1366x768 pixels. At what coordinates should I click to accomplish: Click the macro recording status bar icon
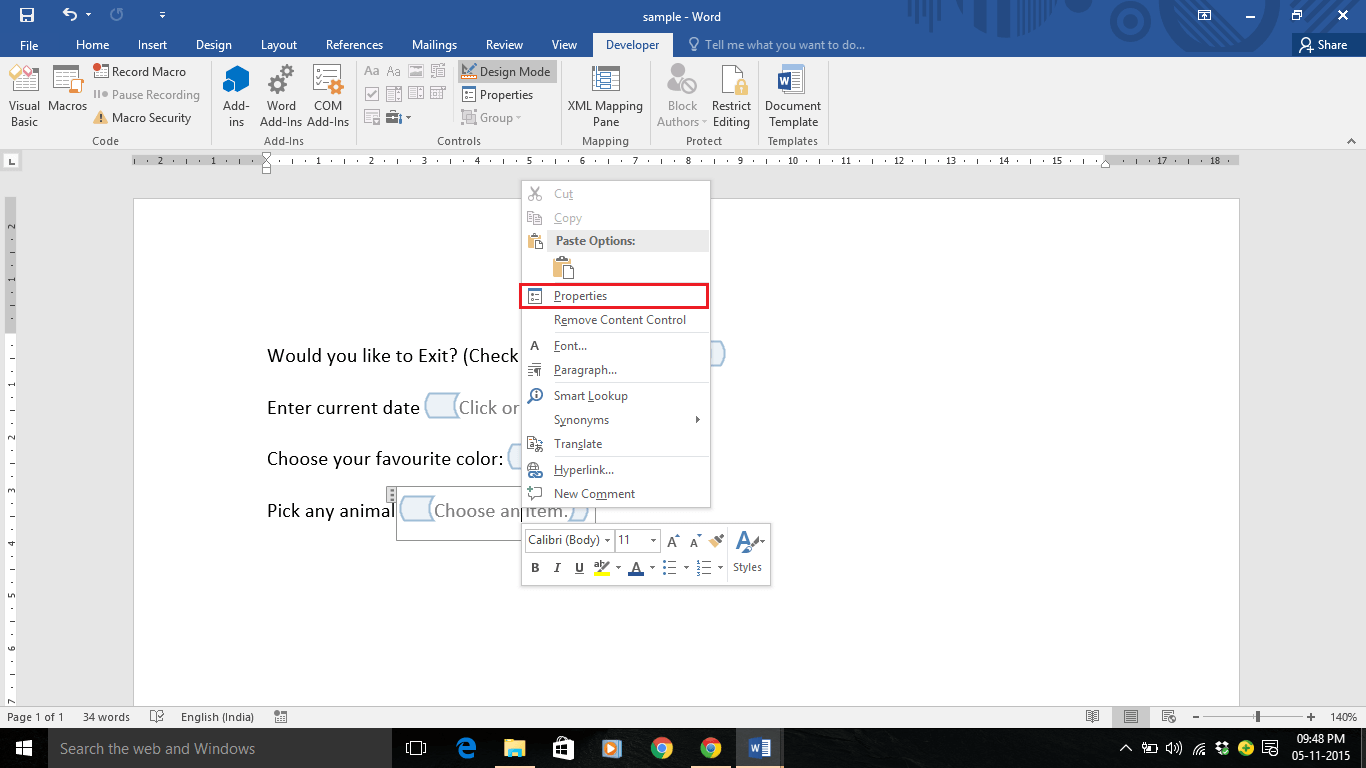pyautogui.click(x=281, y=717)
